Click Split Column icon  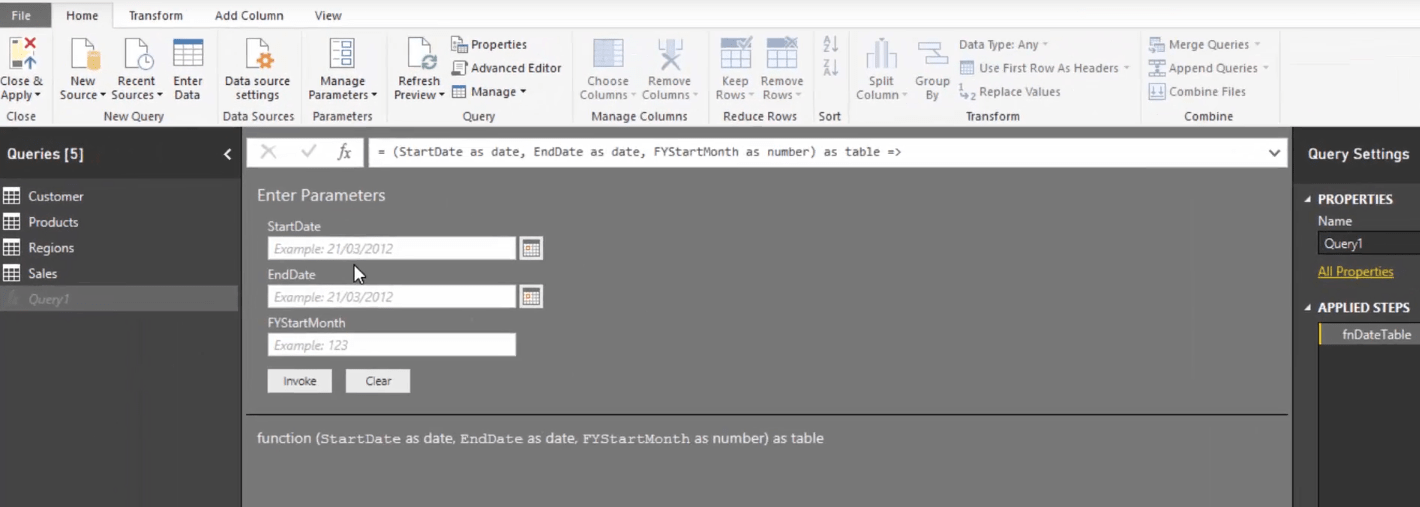[881, 53]
